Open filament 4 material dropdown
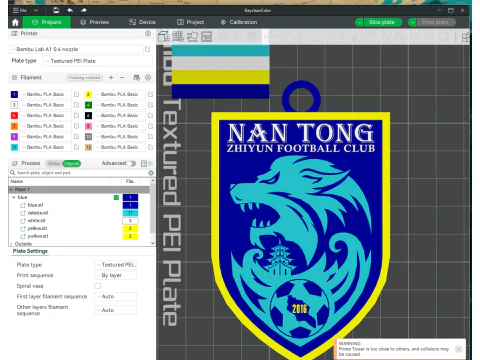 (119, 105)
